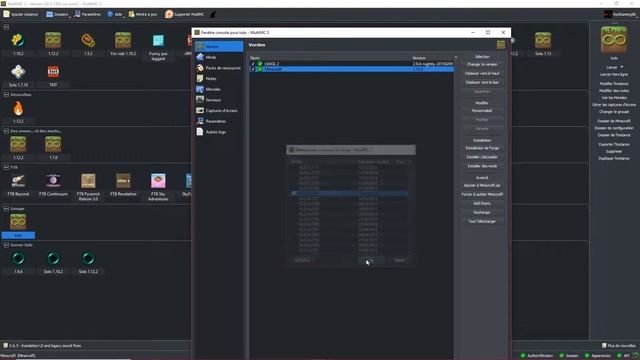
Task: Open the Autres logs page
Action: point(219,132)
